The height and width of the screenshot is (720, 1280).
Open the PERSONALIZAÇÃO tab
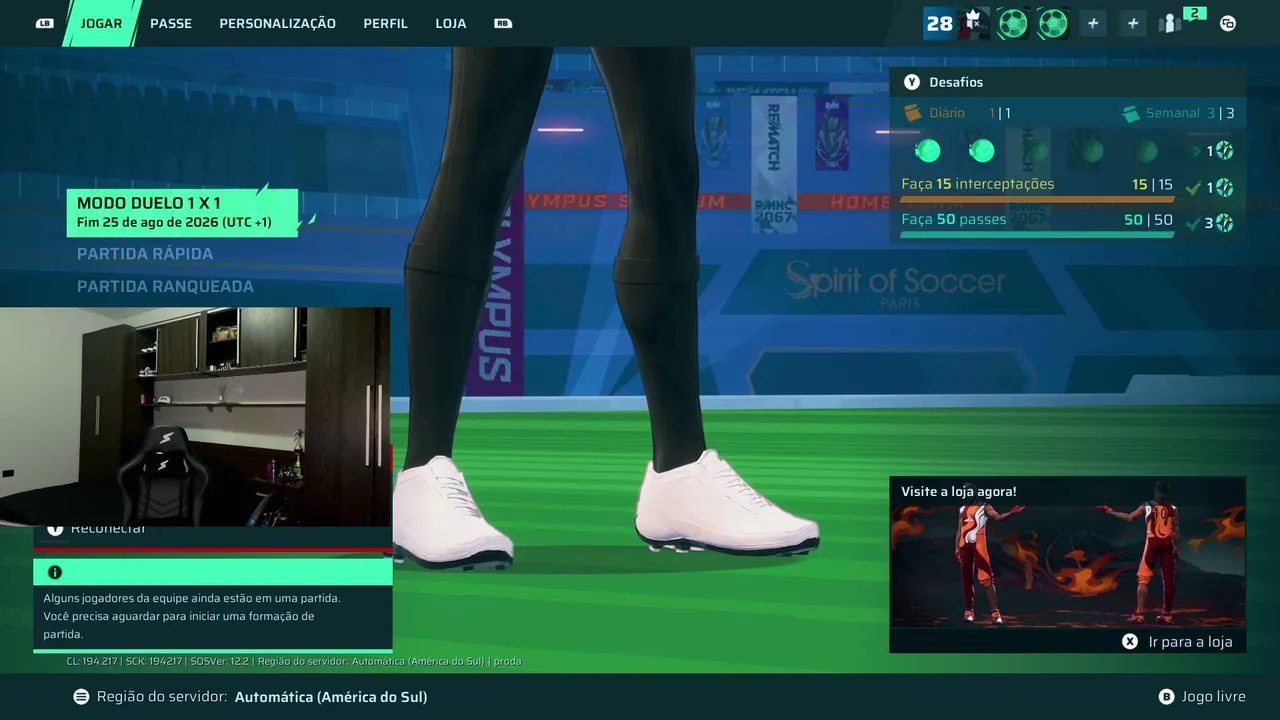pos(278,23)
